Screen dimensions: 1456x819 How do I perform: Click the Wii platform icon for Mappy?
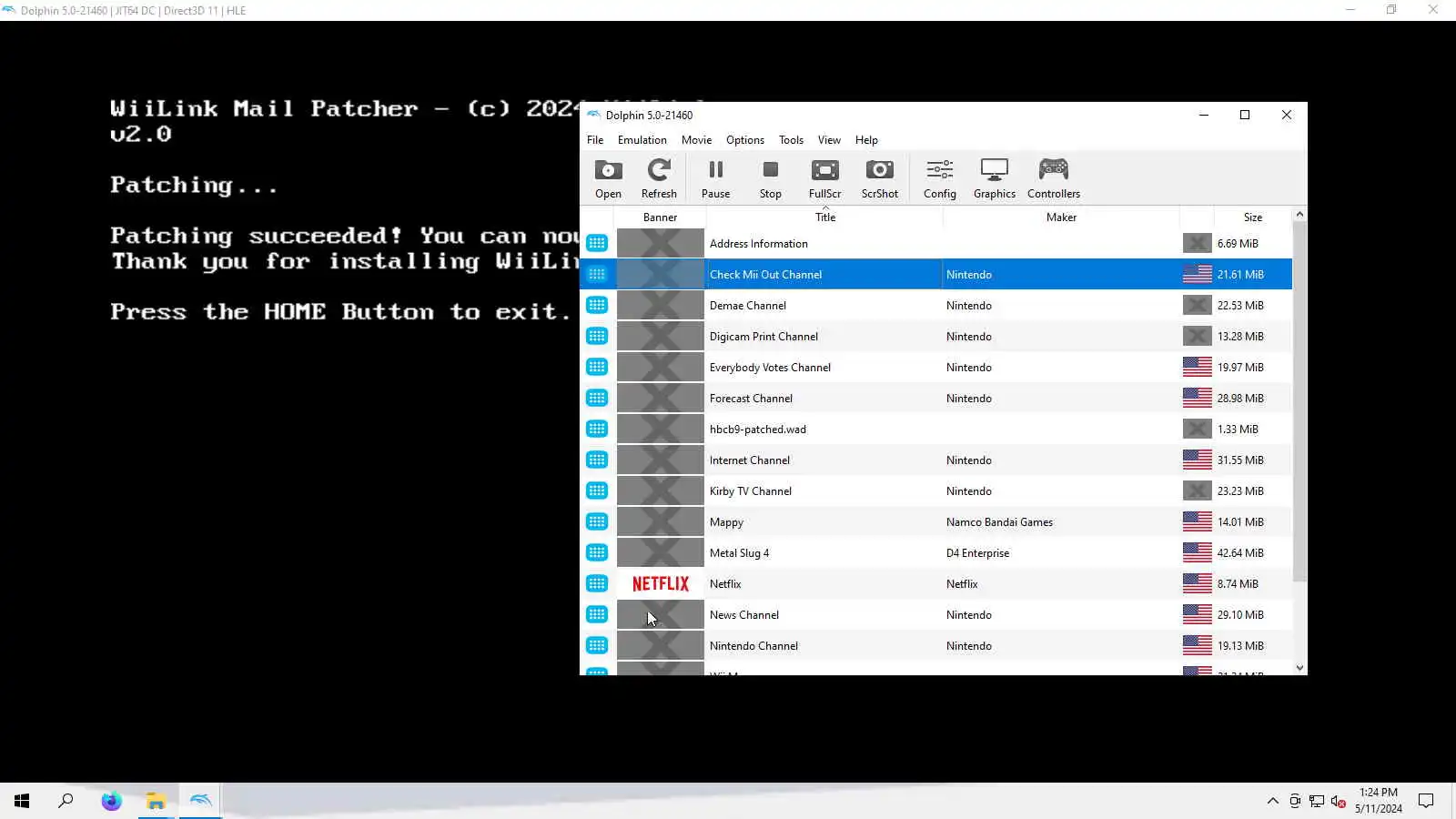tap(597, 521)
